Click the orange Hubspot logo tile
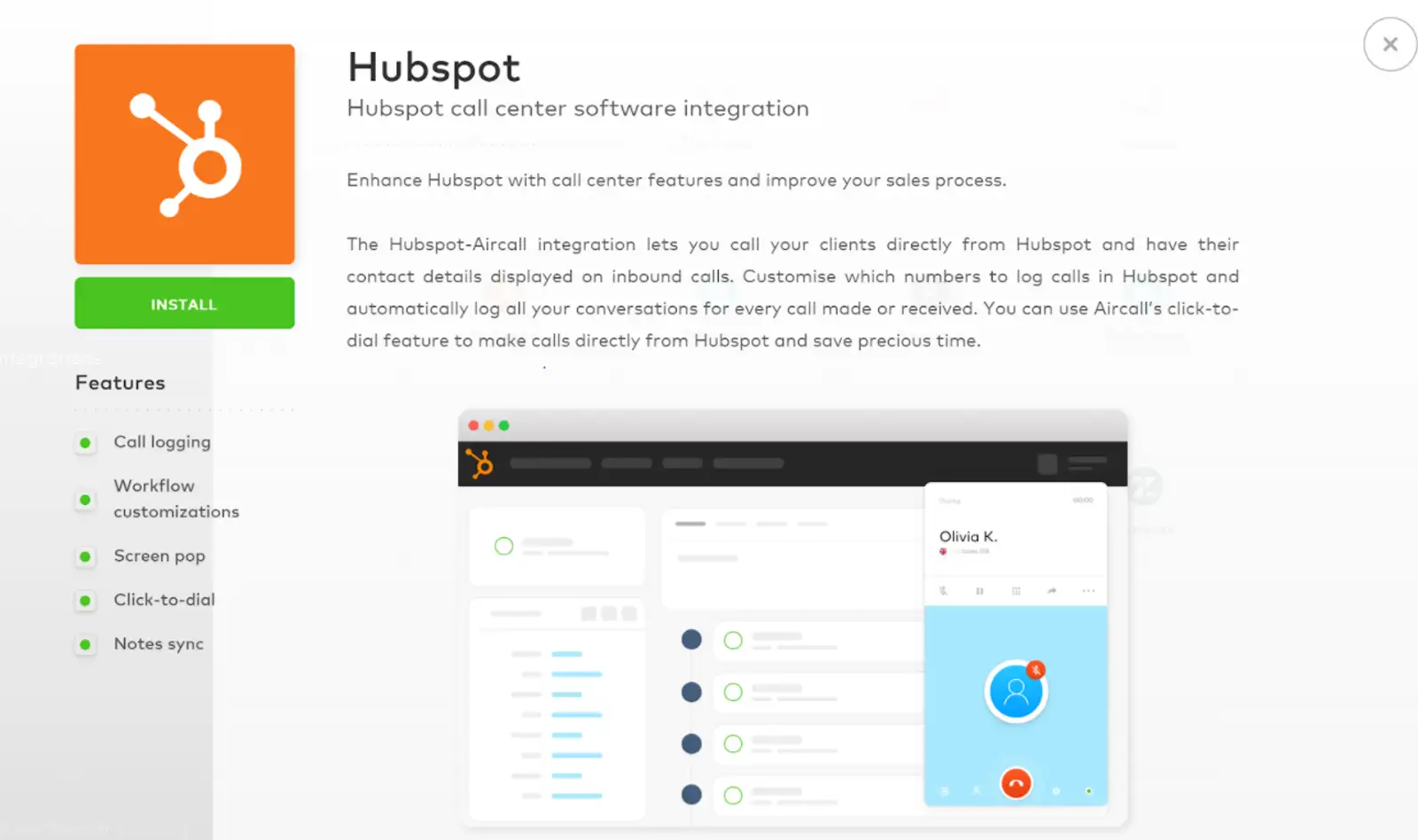1418x840 pixels. click(184, 154)
